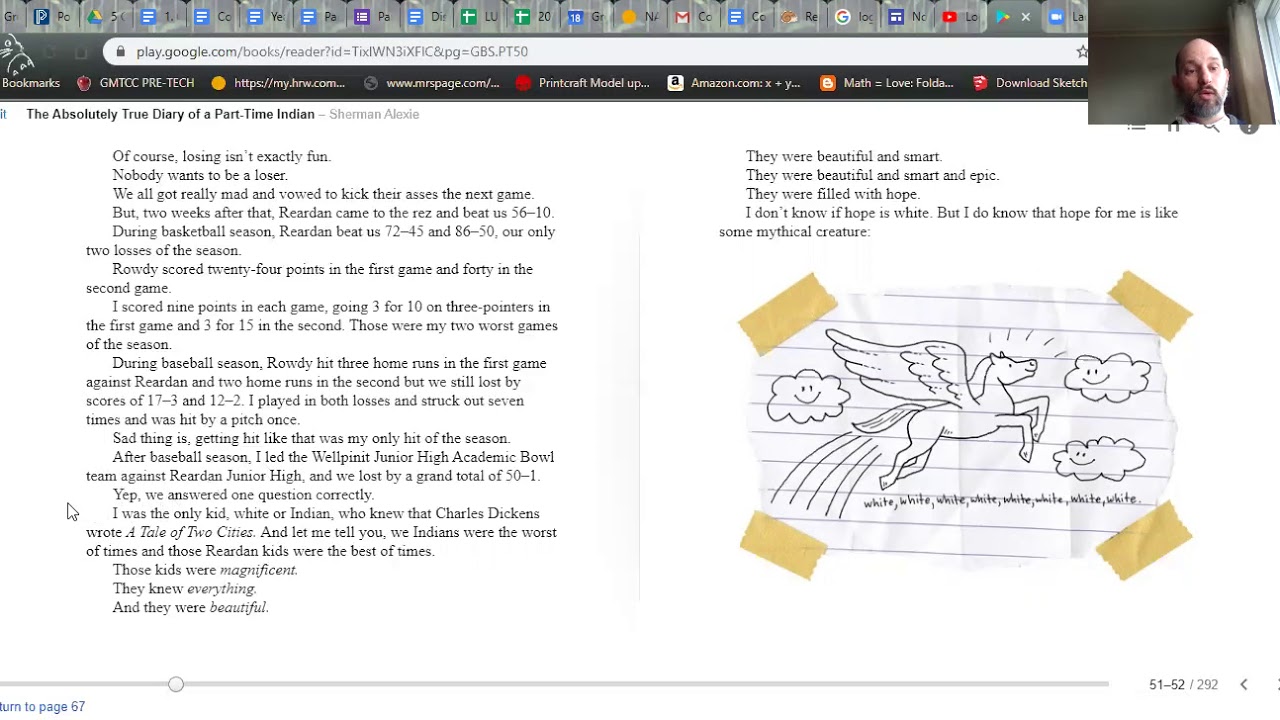Open the GMTCC PRE-TECH bookmark

[x=135, y=83]
